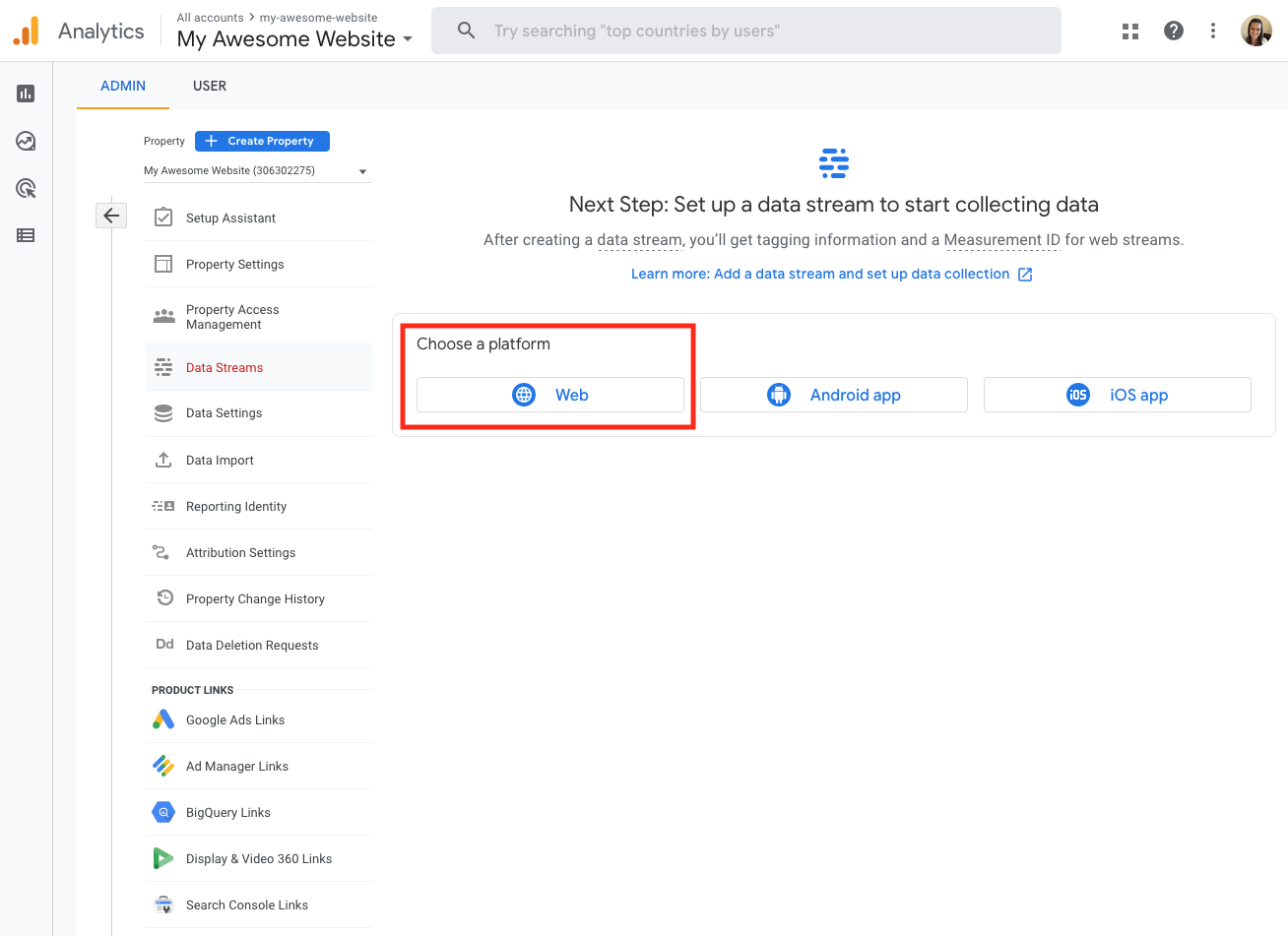1288x936 pixels.
Task: Choose the iOS app platform button
Action: (x=1118, y=395)
